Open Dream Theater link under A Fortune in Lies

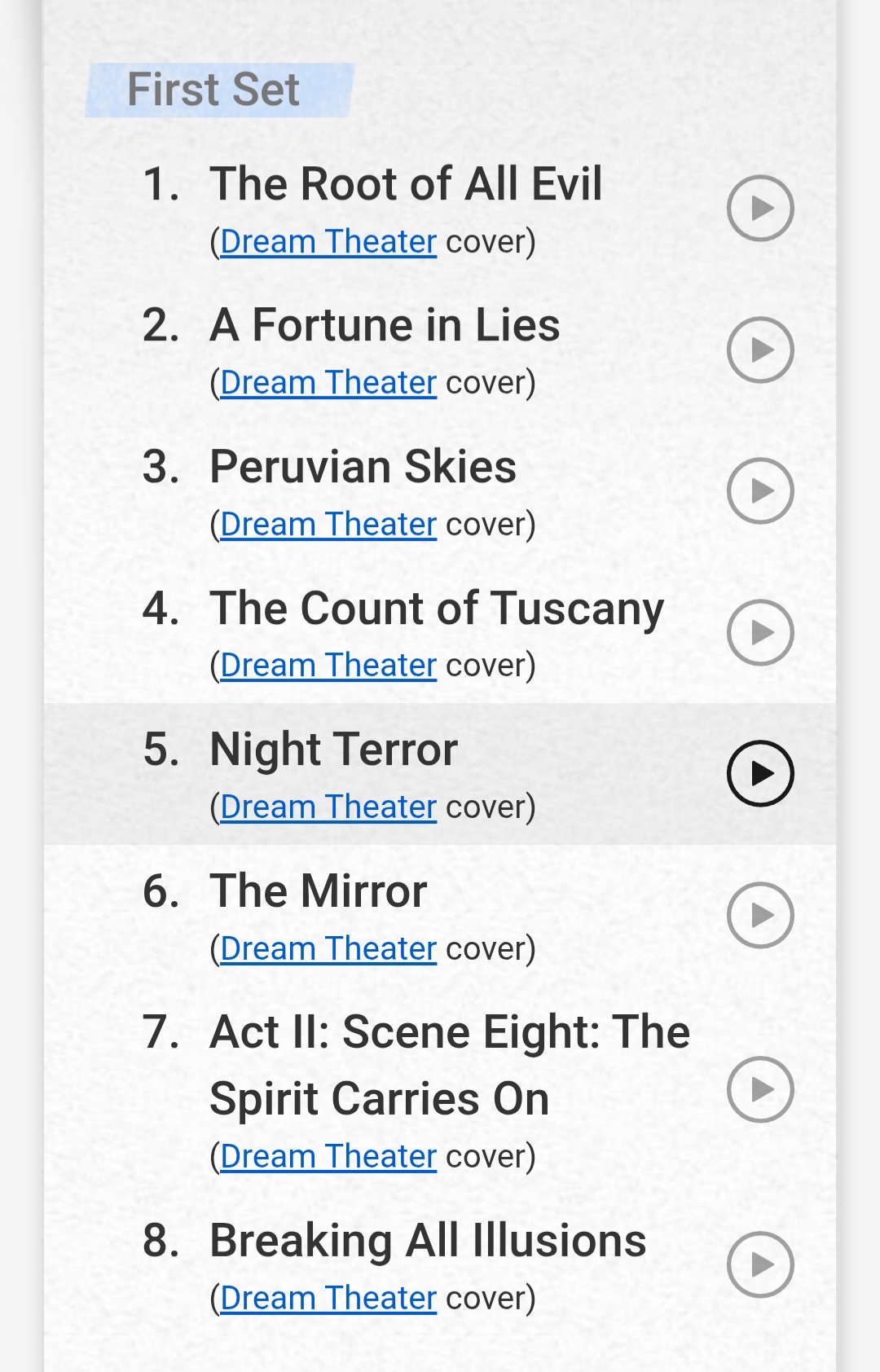pyautogui.click(x=328, y=383)
